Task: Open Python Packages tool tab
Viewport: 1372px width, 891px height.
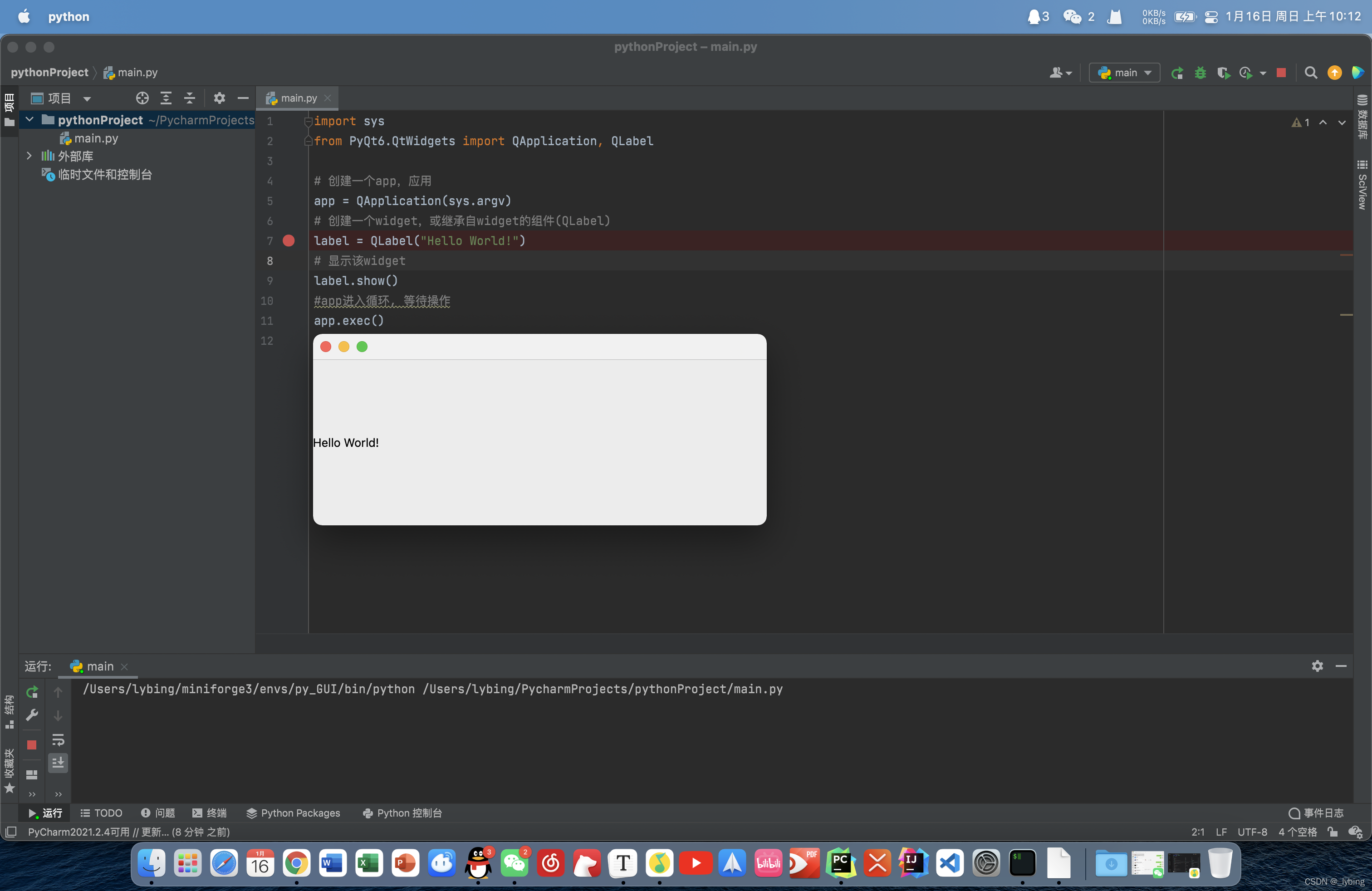Action: pyautogui.click(x=293, y=813)
